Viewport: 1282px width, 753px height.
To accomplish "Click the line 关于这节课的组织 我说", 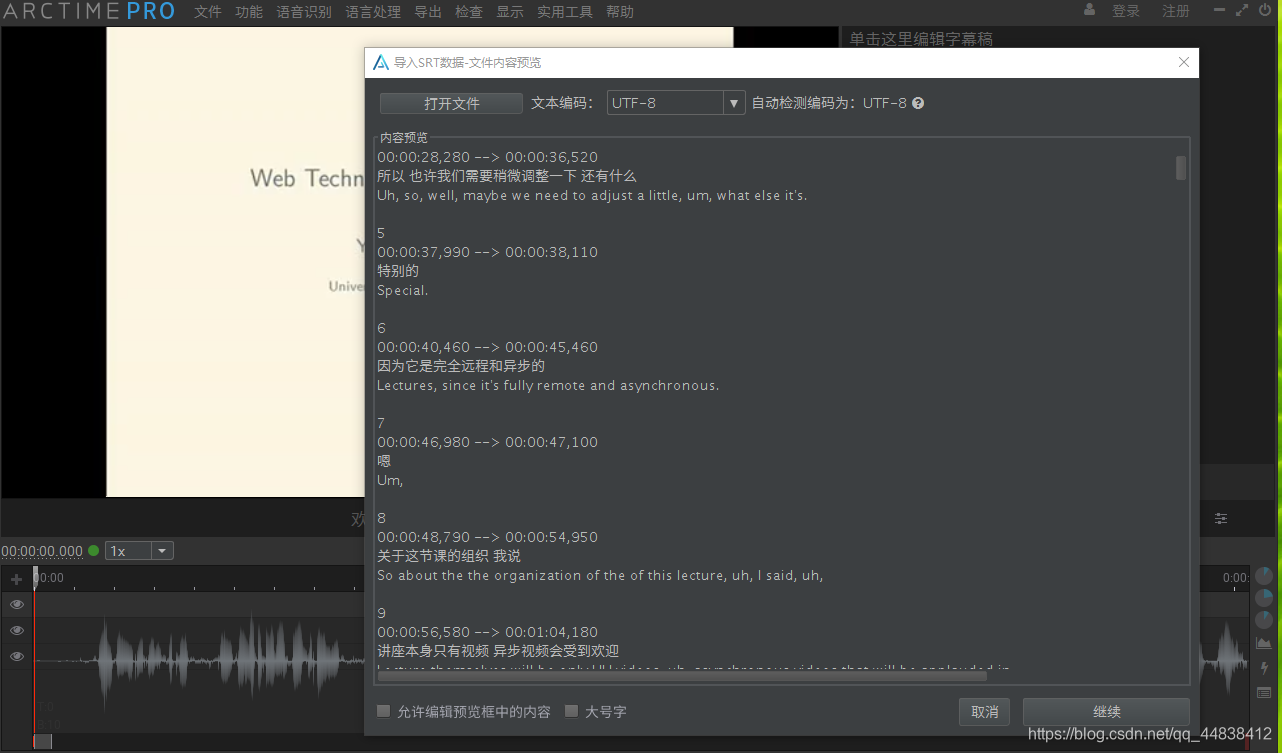I will (449, 556).
